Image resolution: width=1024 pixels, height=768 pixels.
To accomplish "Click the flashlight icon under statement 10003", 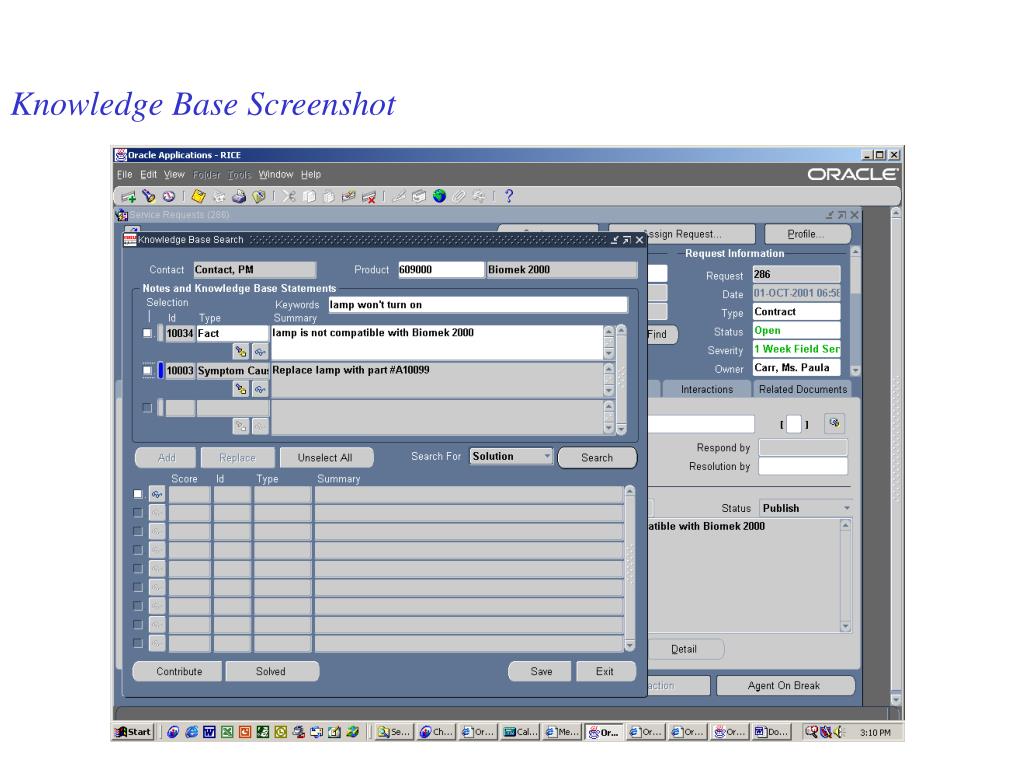I will (241, 389).
